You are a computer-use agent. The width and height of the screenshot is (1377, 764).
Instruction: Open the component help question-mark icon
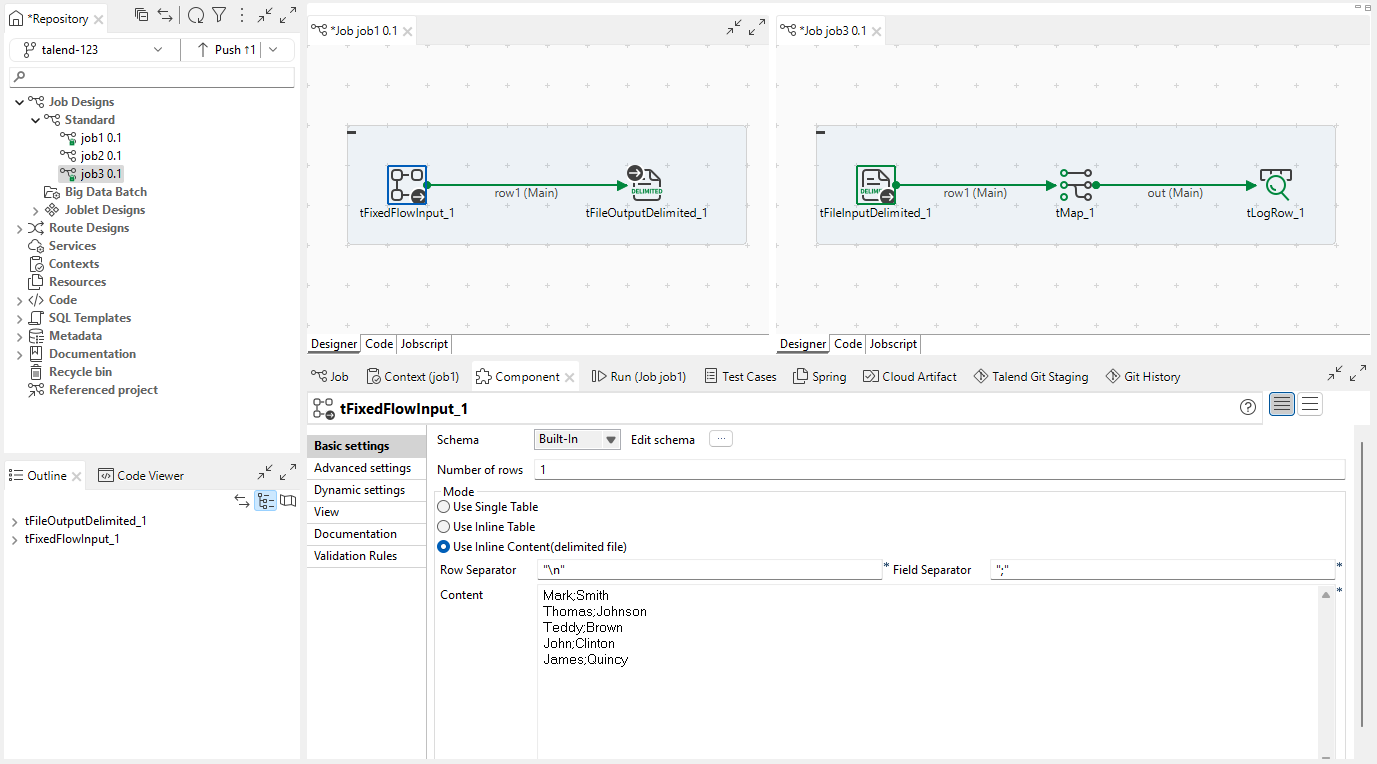point(1247,407)
